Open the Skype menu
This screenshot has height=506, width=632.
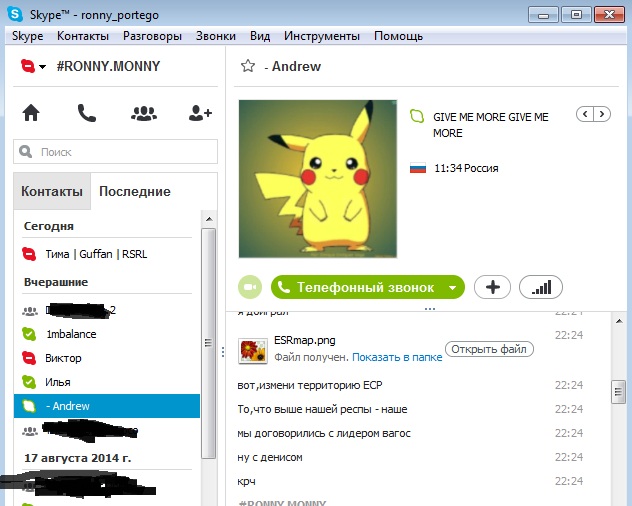pyautogui.click(x=27, y=36)
